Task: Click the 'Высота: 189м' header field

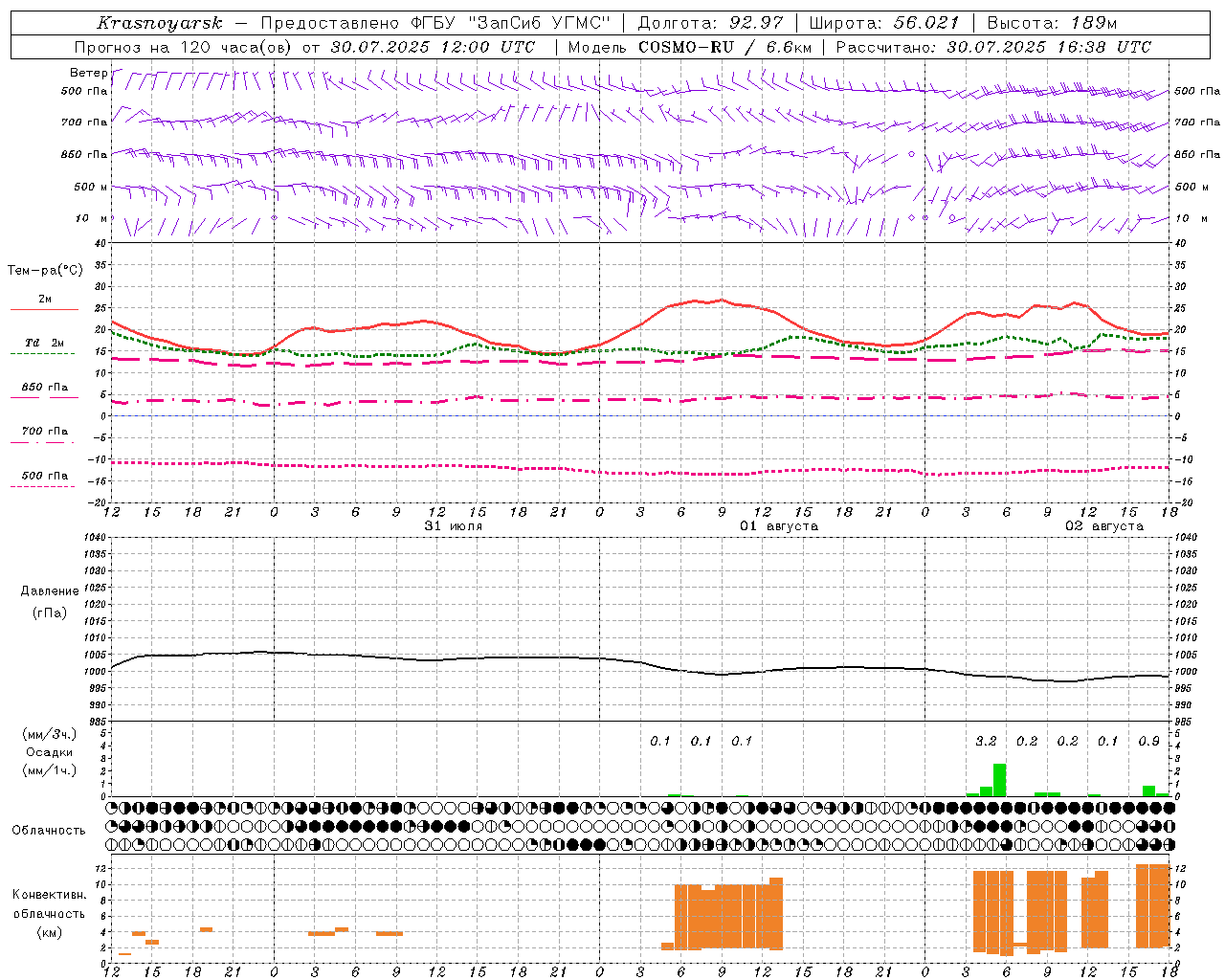Action: pos(1052,23)
